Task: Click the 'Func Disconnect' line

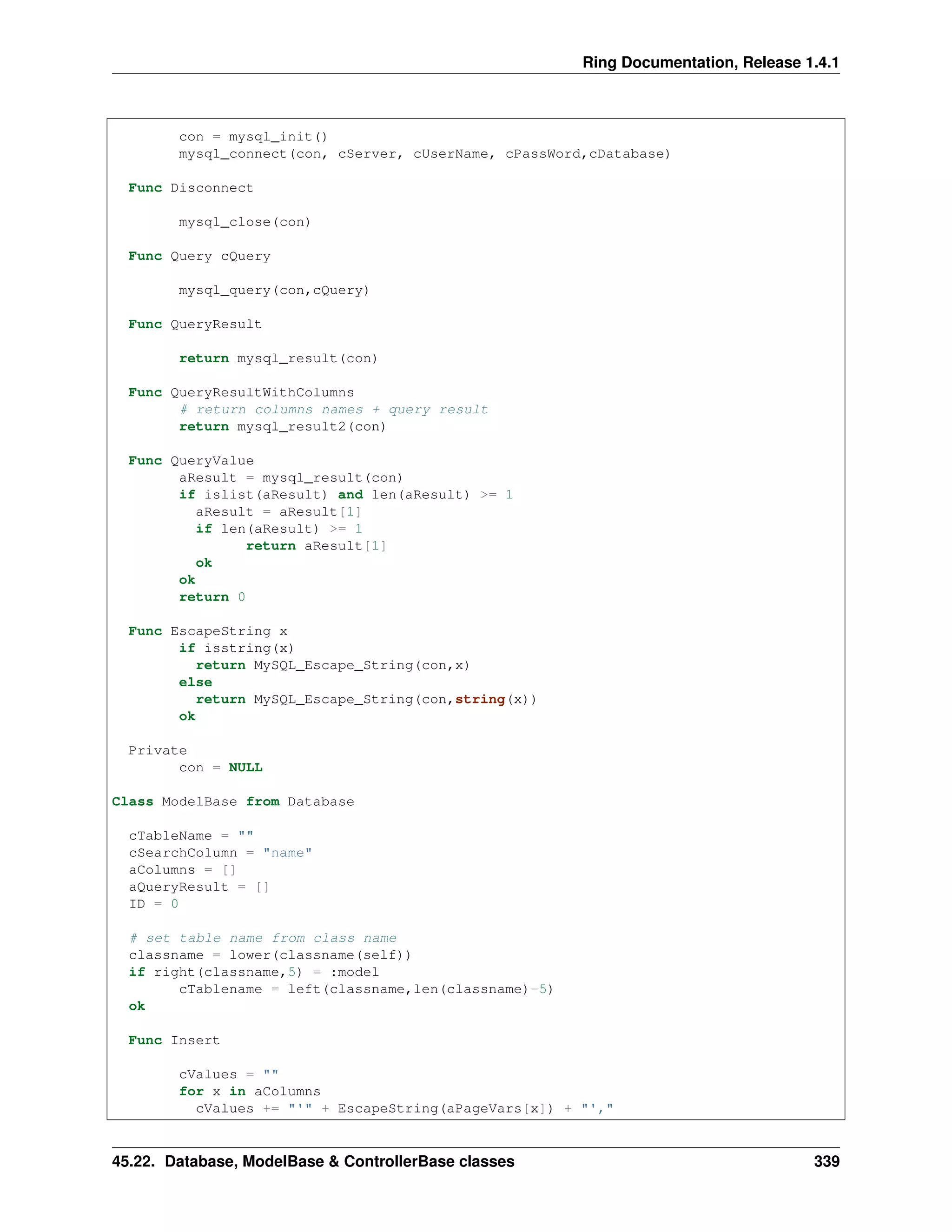Action: coord(191,188)
